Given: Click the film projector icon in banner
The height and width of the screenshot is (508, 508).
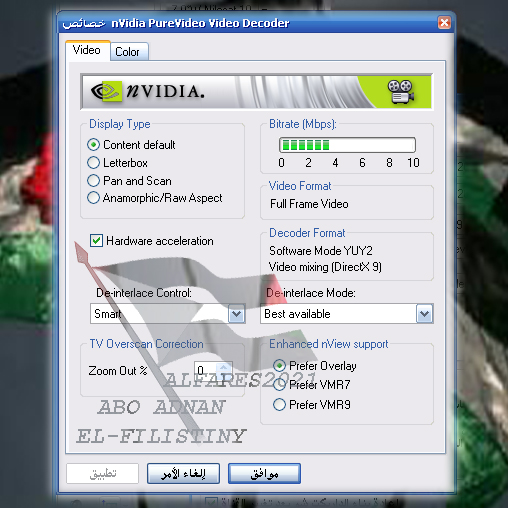Looking at the screenshot, I should (x=401, y=92).
